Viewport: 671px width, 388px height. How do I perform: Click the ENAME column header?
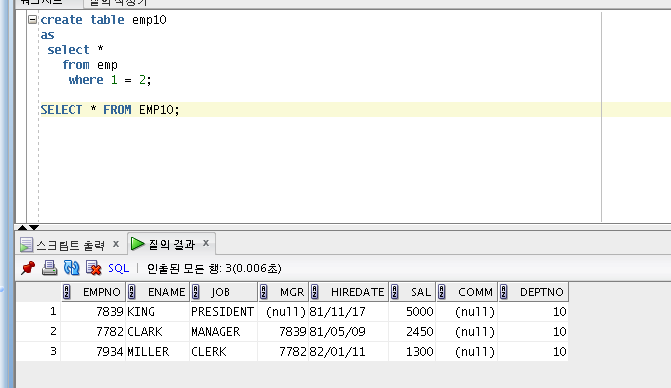click(158, 292)
